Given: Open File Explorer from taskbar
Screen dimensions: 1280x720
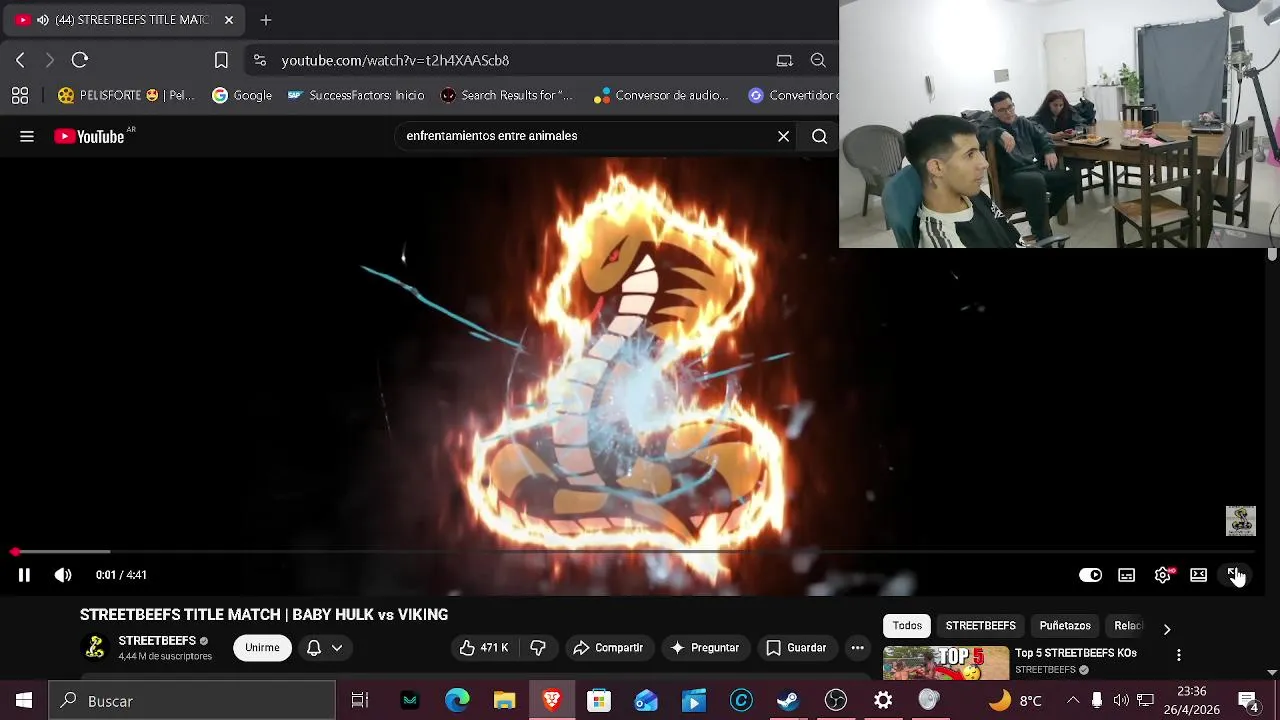Looking at the screenshot, I should pyautogui.click(x=504, y=701).
